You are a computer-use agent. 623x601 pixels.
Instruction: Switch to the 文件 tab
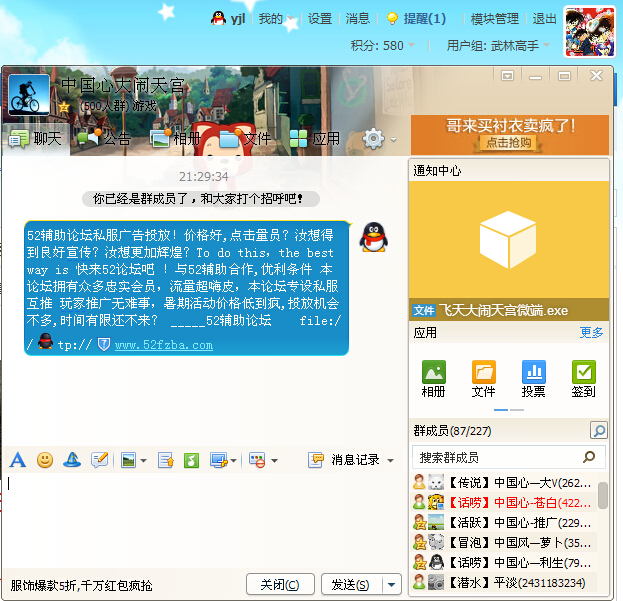245,139
